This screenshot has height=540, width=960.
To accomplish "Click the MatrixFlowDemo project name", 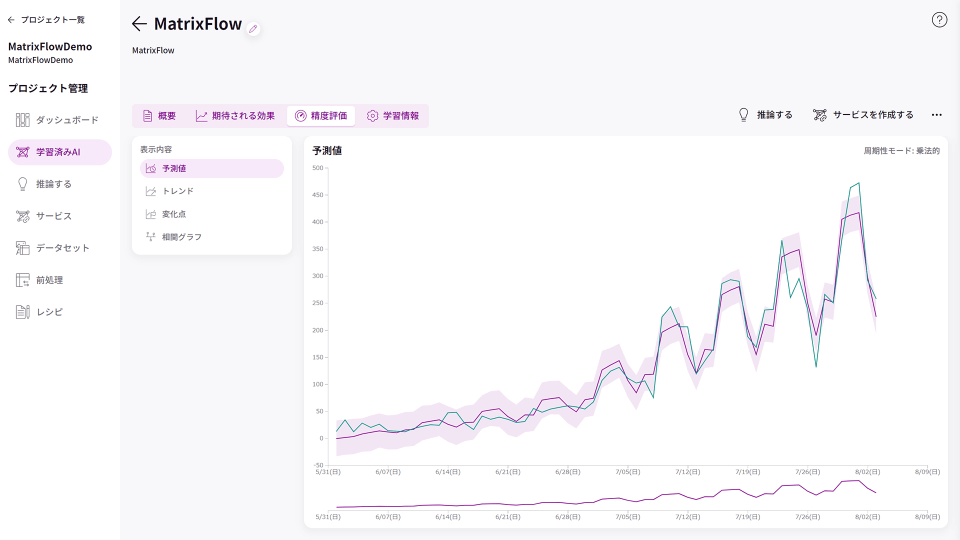I will (x=50, y=47).
